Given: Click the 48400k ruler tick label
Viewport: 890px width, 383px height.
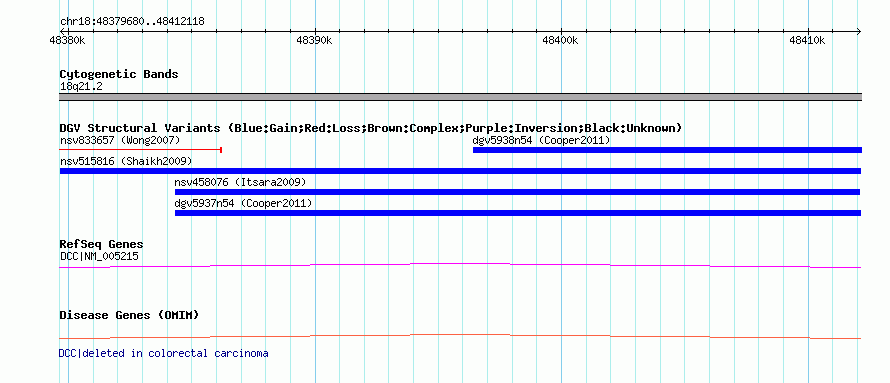Looking at the screenshot, I should tap(560, 41).
